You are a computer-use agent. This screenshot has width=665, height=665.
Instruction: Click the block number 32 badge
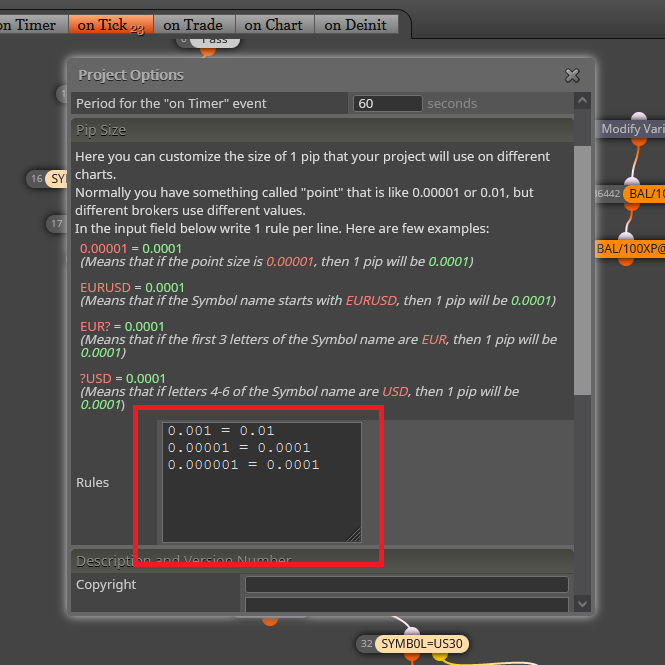366,644
